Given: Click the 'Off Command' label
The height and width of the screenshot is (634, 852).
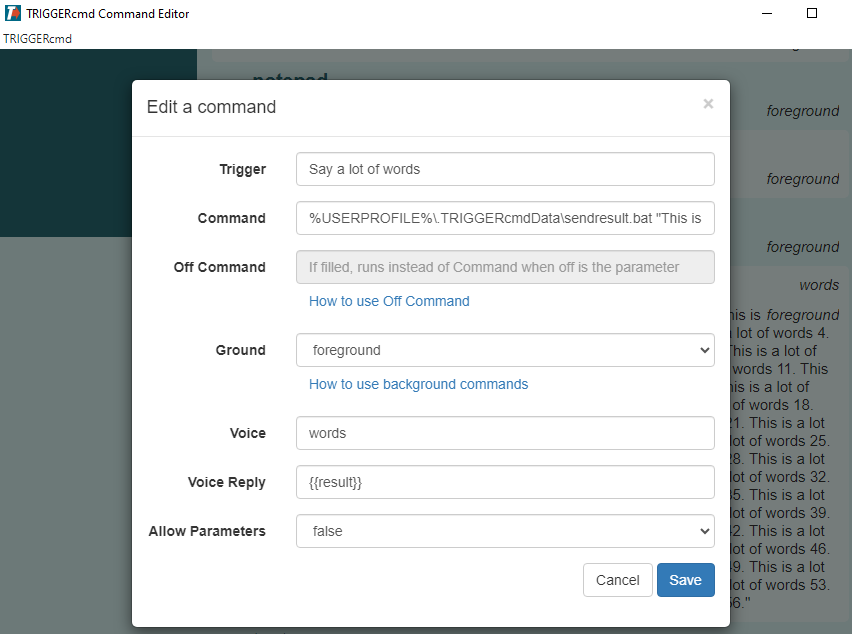Looking at the screenshot, I should (220, 267).
